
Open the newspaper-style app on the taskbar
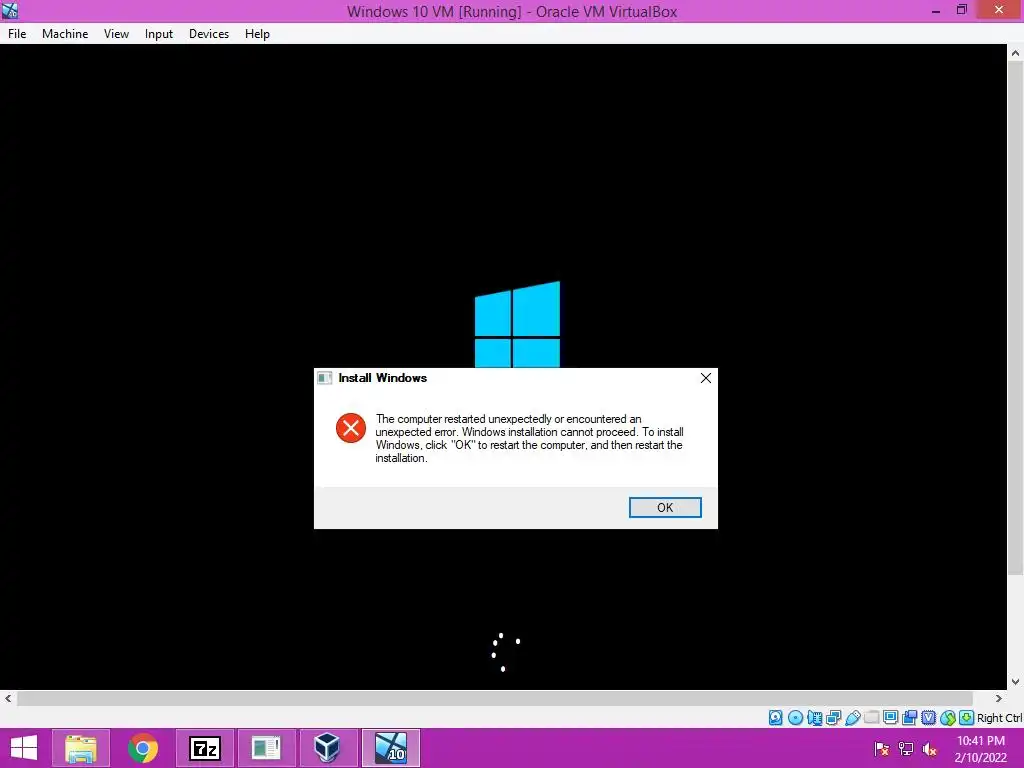[x=266, y=748]
